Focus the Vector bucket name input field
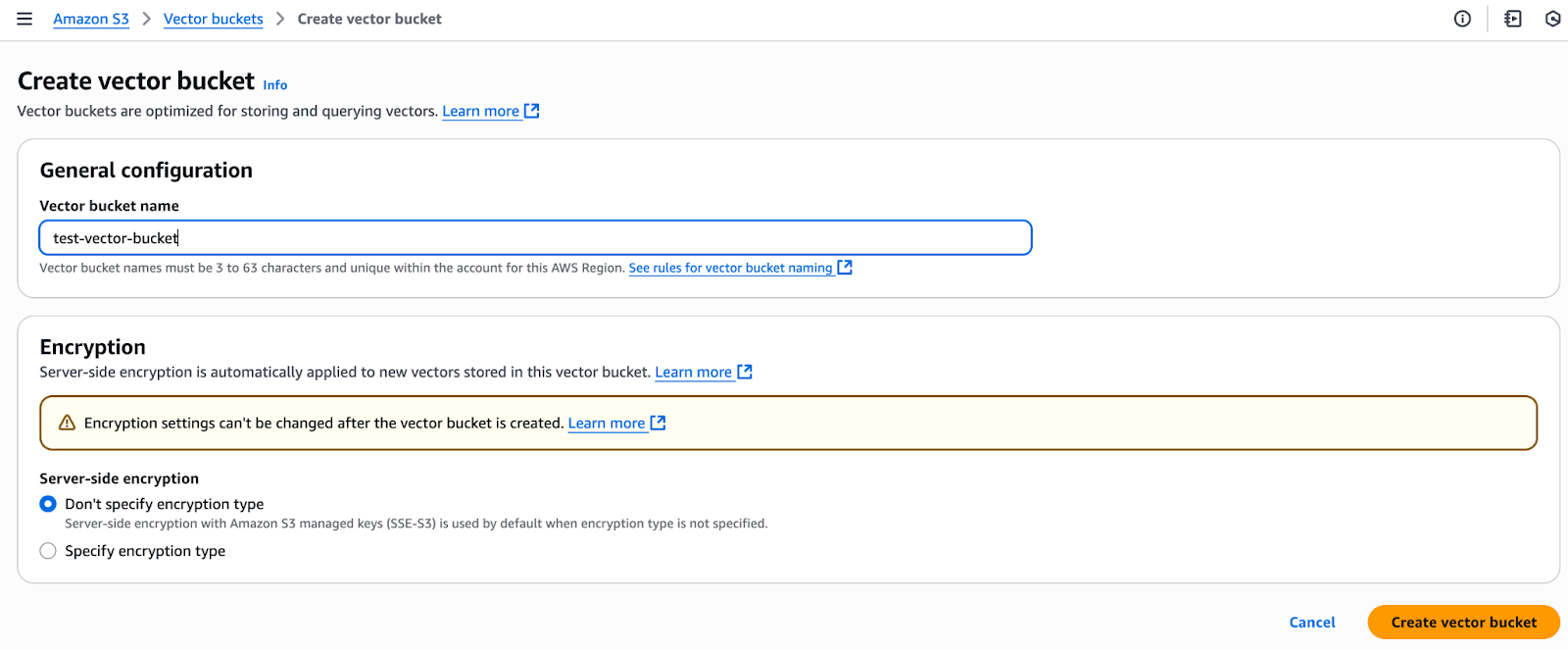This screenshot has width=1568, height=650. [x=535, y=237]
